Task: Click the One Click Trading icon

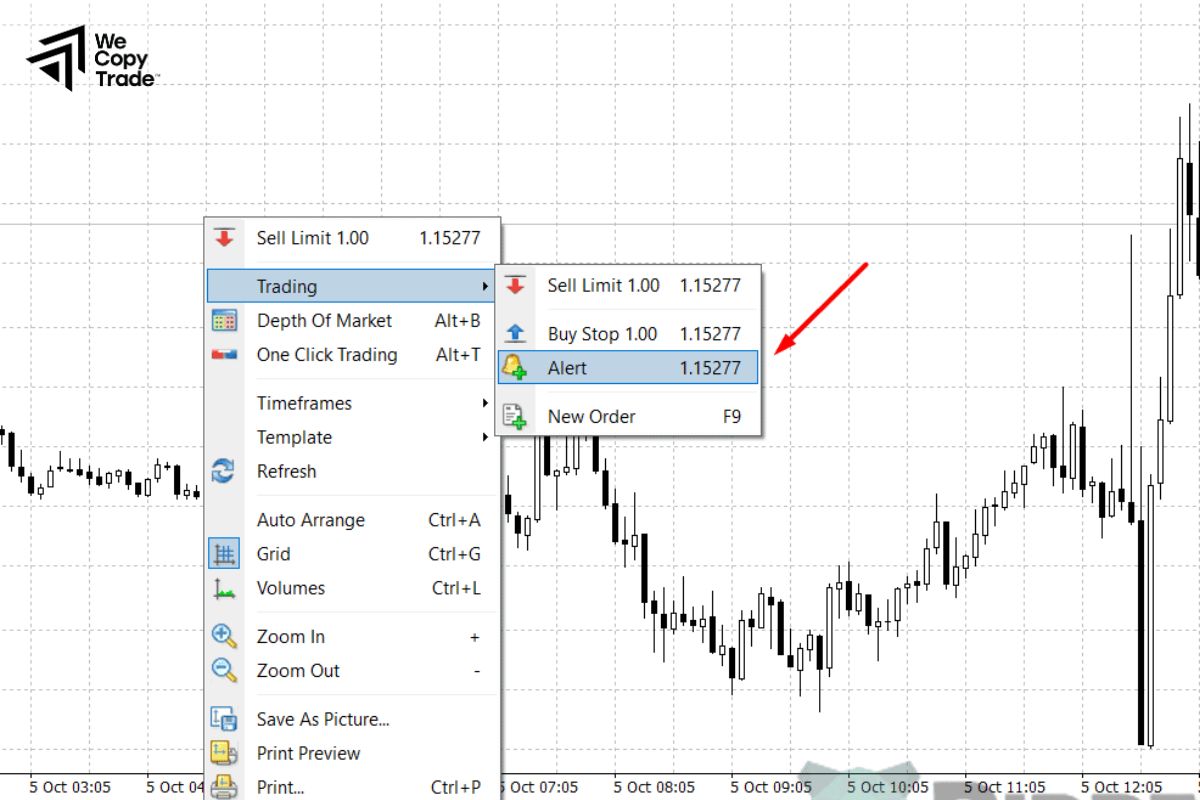Action: 224,355
